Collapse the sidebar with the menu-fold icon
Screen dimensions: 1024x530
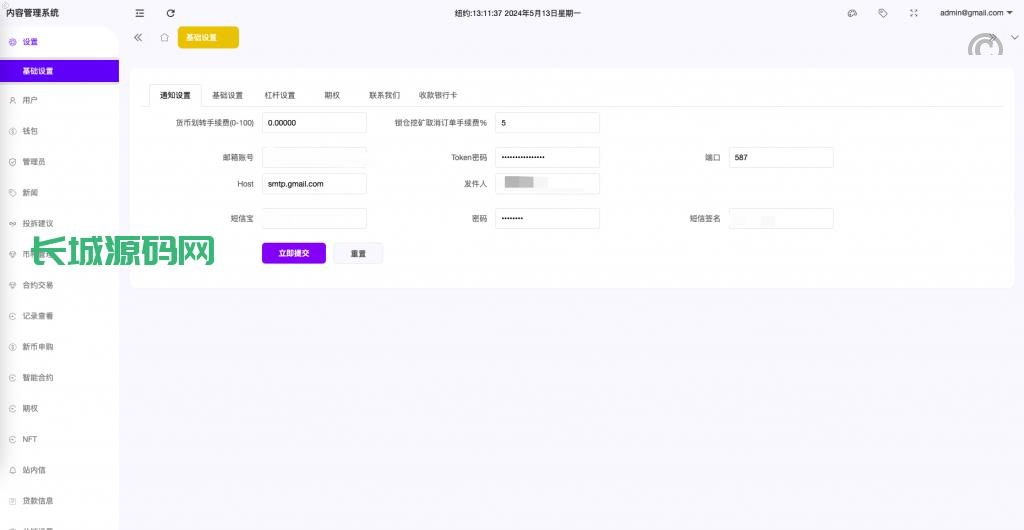(140, 13)
